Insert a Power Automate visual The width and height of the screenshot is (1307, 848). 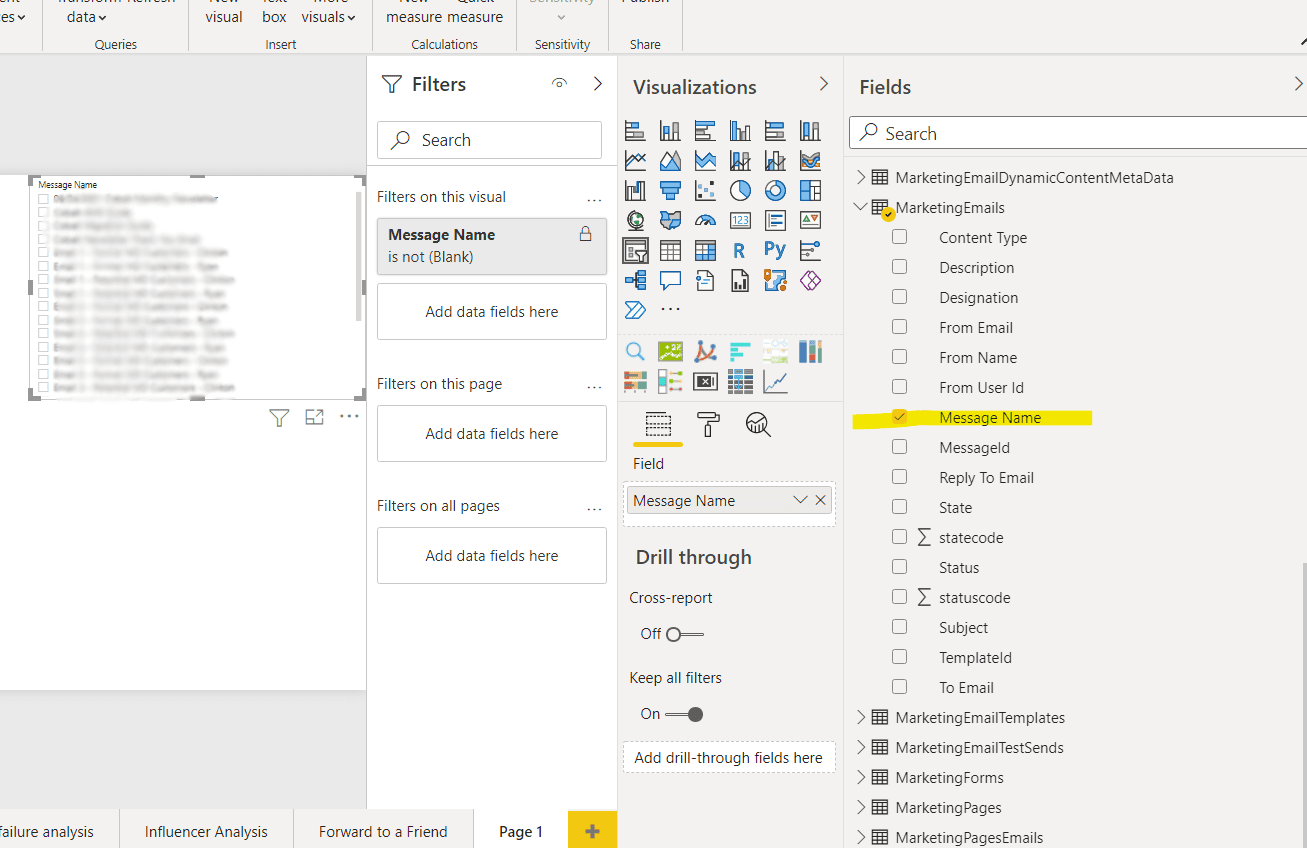coord(634,308)
